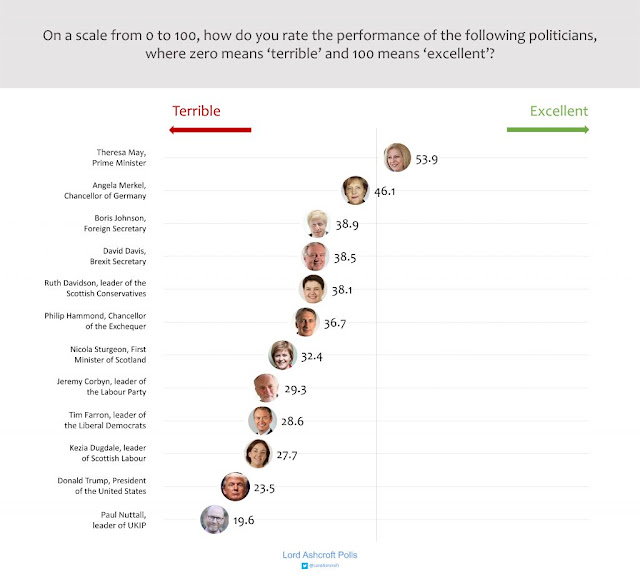
Task: Select Tim Farron's portrait marker
Action: 262,421
